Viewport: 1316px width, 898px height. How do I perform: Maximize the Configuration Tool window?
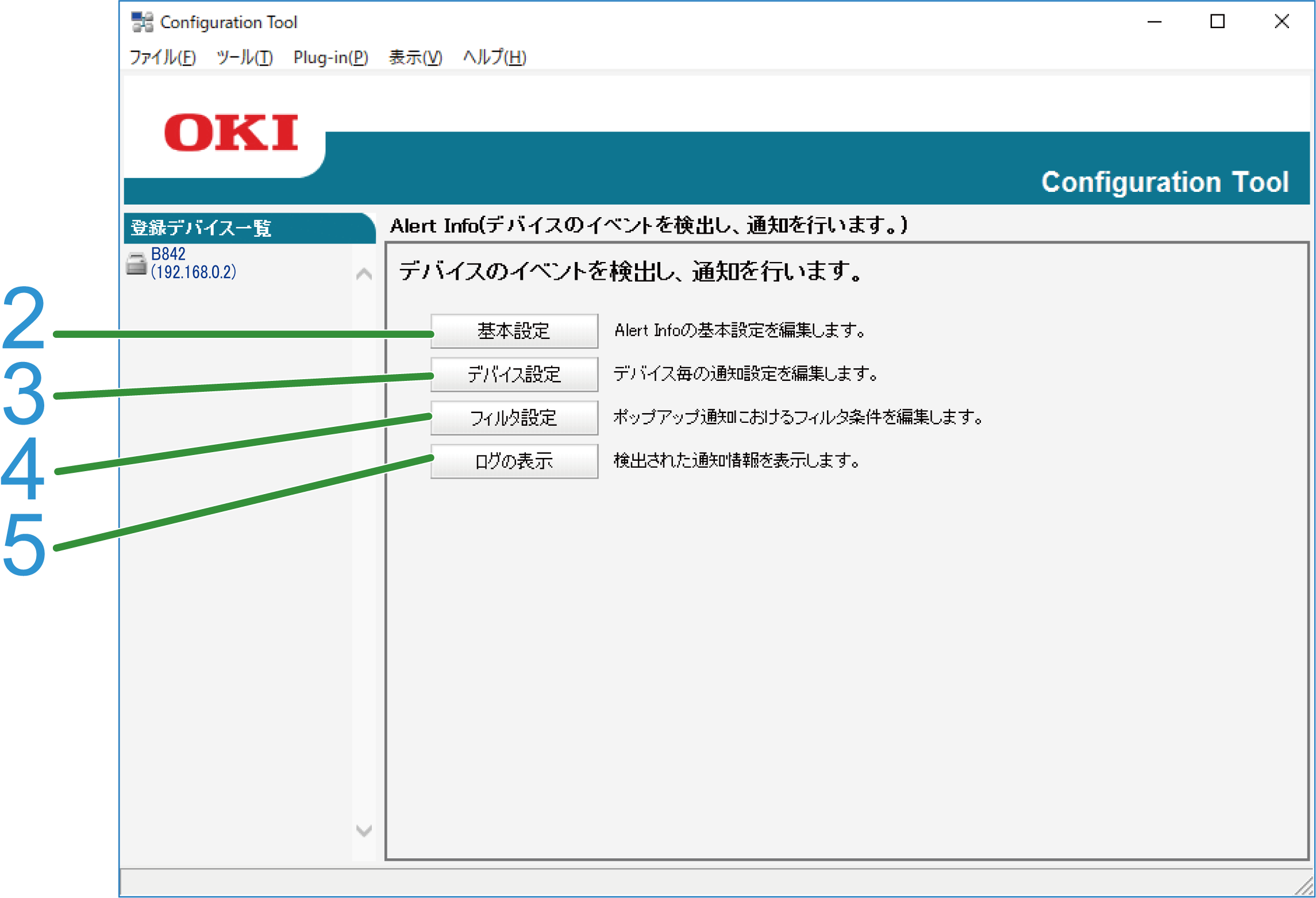pyautogui.click(x=1217, y=22)
